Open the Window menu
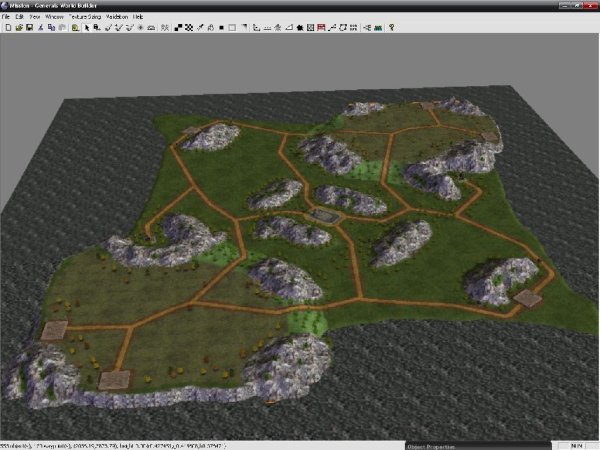The width and height of the screenshot is (600, 450). tap(55, 17)
